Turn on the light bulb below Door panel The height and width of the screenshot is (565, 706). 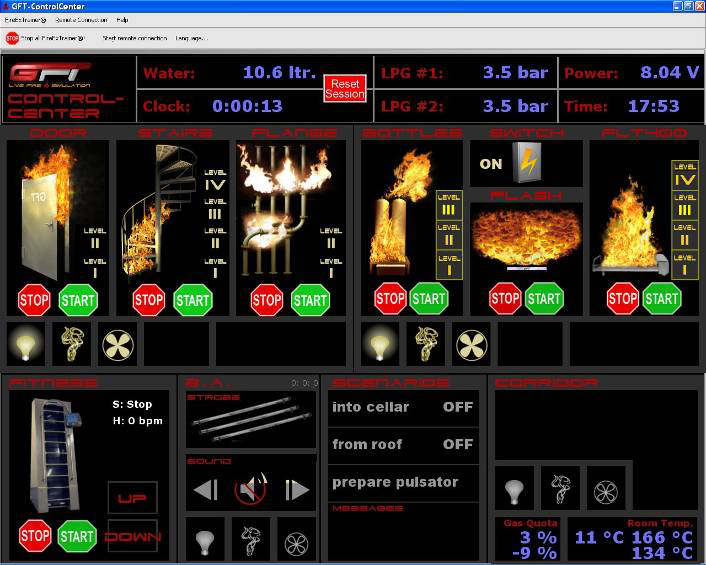pos(25,343)
